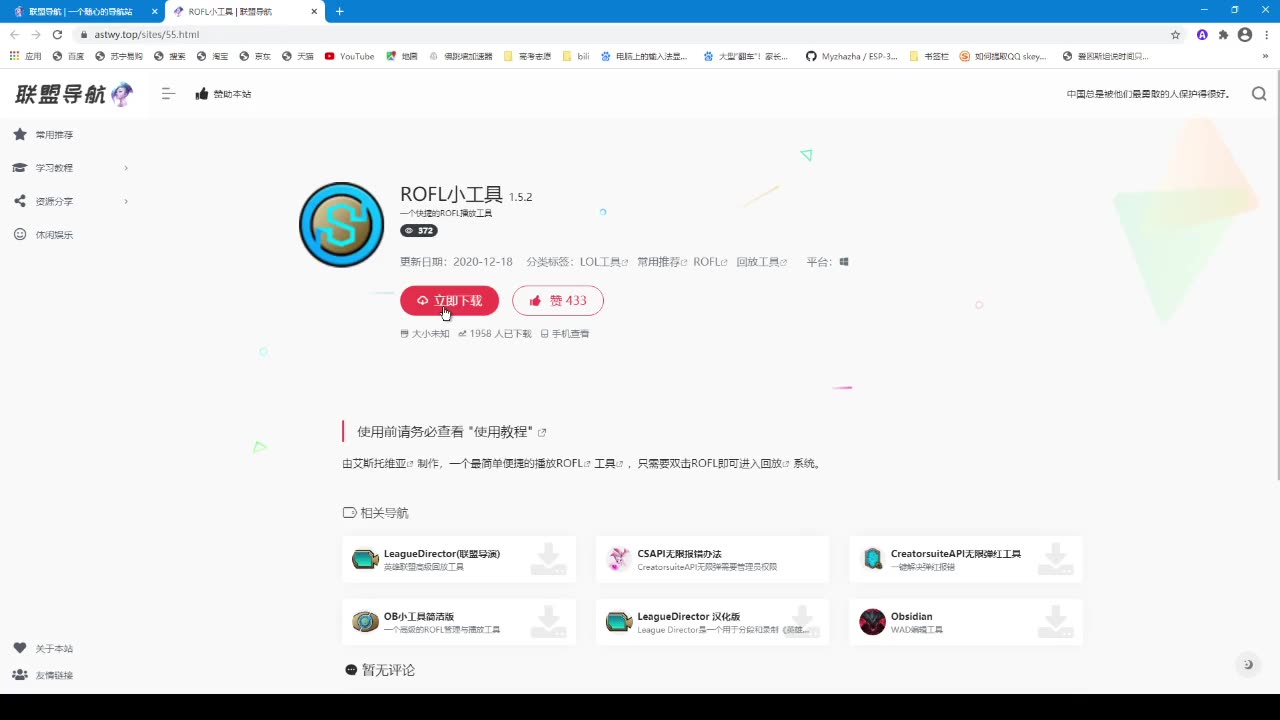Click the browser back arrow

click(14, 34)
